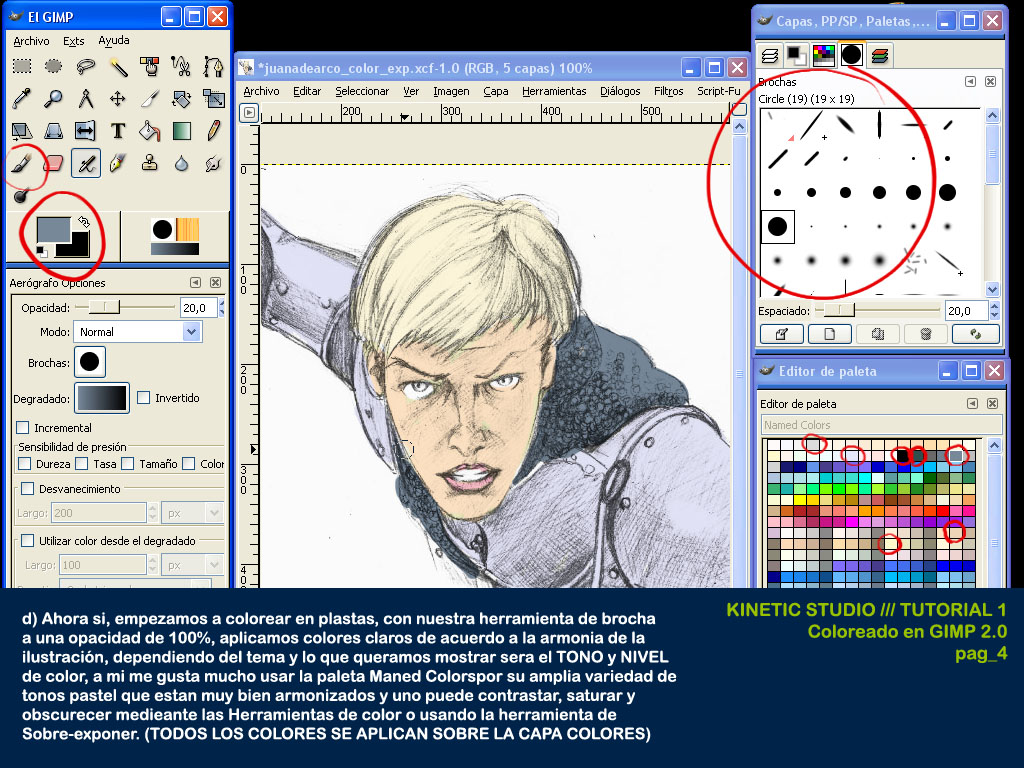Image resolution: width=1024 pixels, height=768 pixels.
Task: Select the Airbrush tool
Action: coord(86,163)
